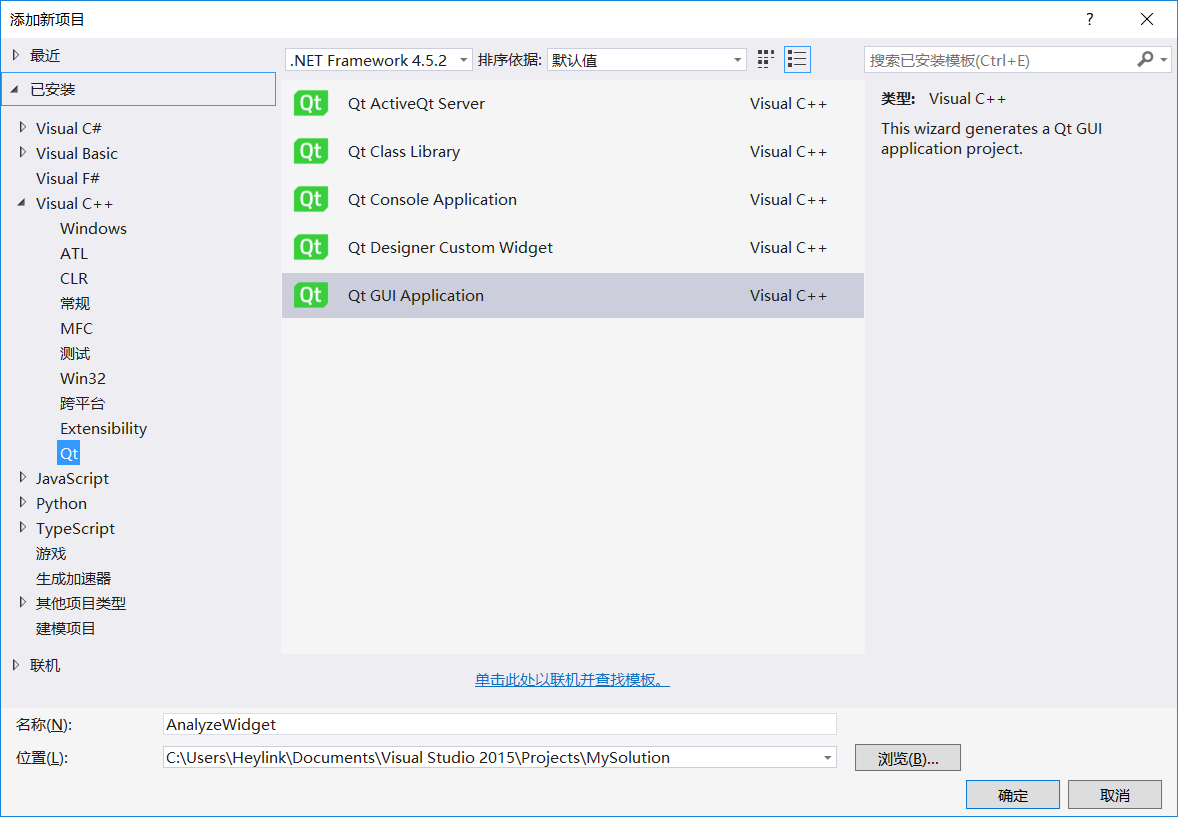This screenshot has width=1178, height=817.
Task: Select ATL under Visual C++
Action: click(x=74, y=253)
